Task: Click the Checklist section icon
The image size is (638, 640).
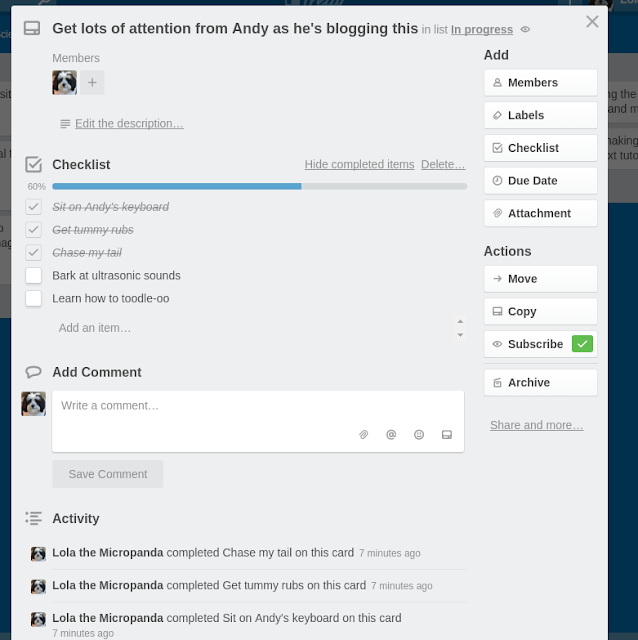Action: tap(33, 164)
